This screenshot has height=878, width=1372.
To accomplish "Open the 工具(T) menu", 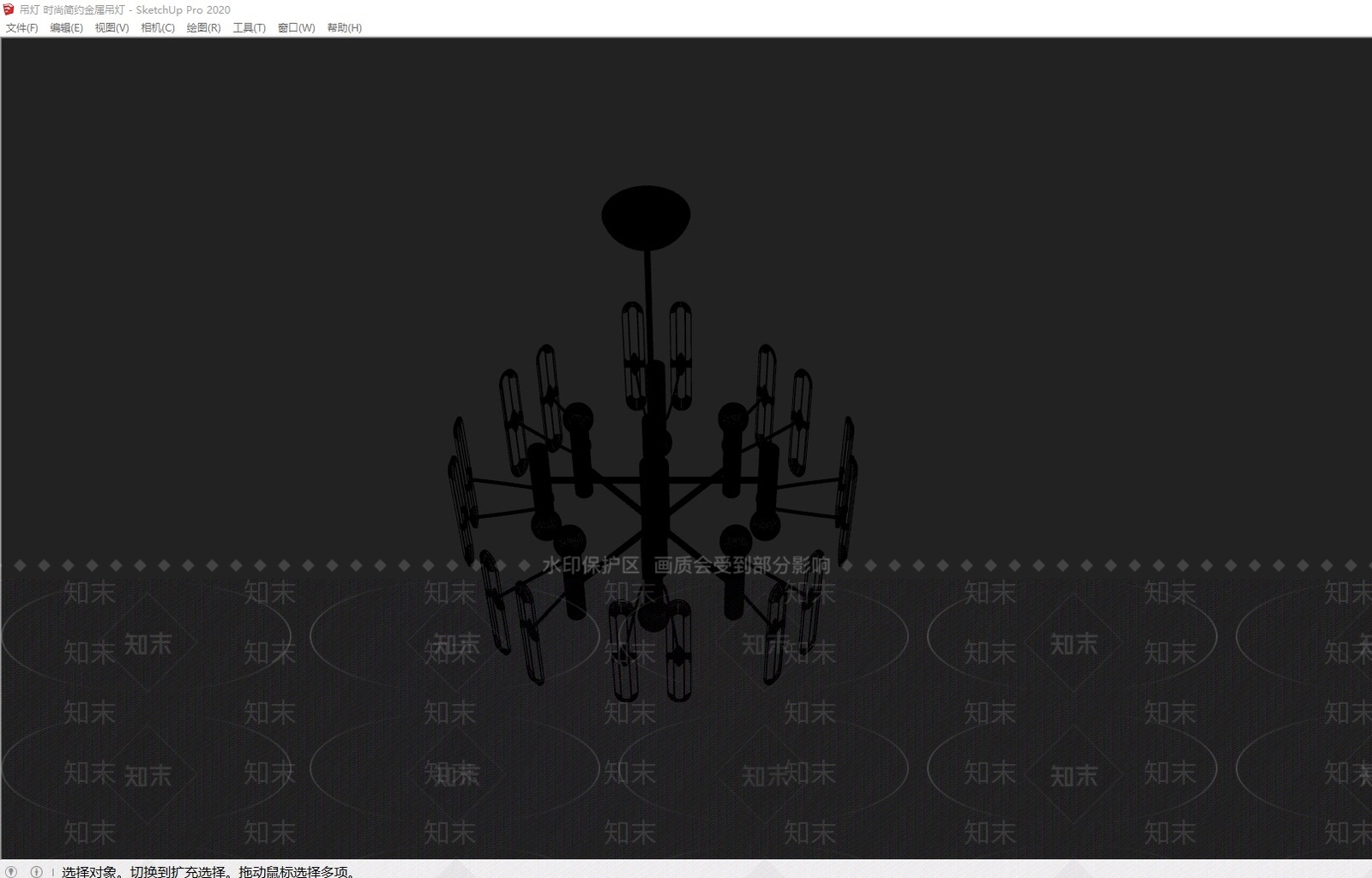I will 250,27.
